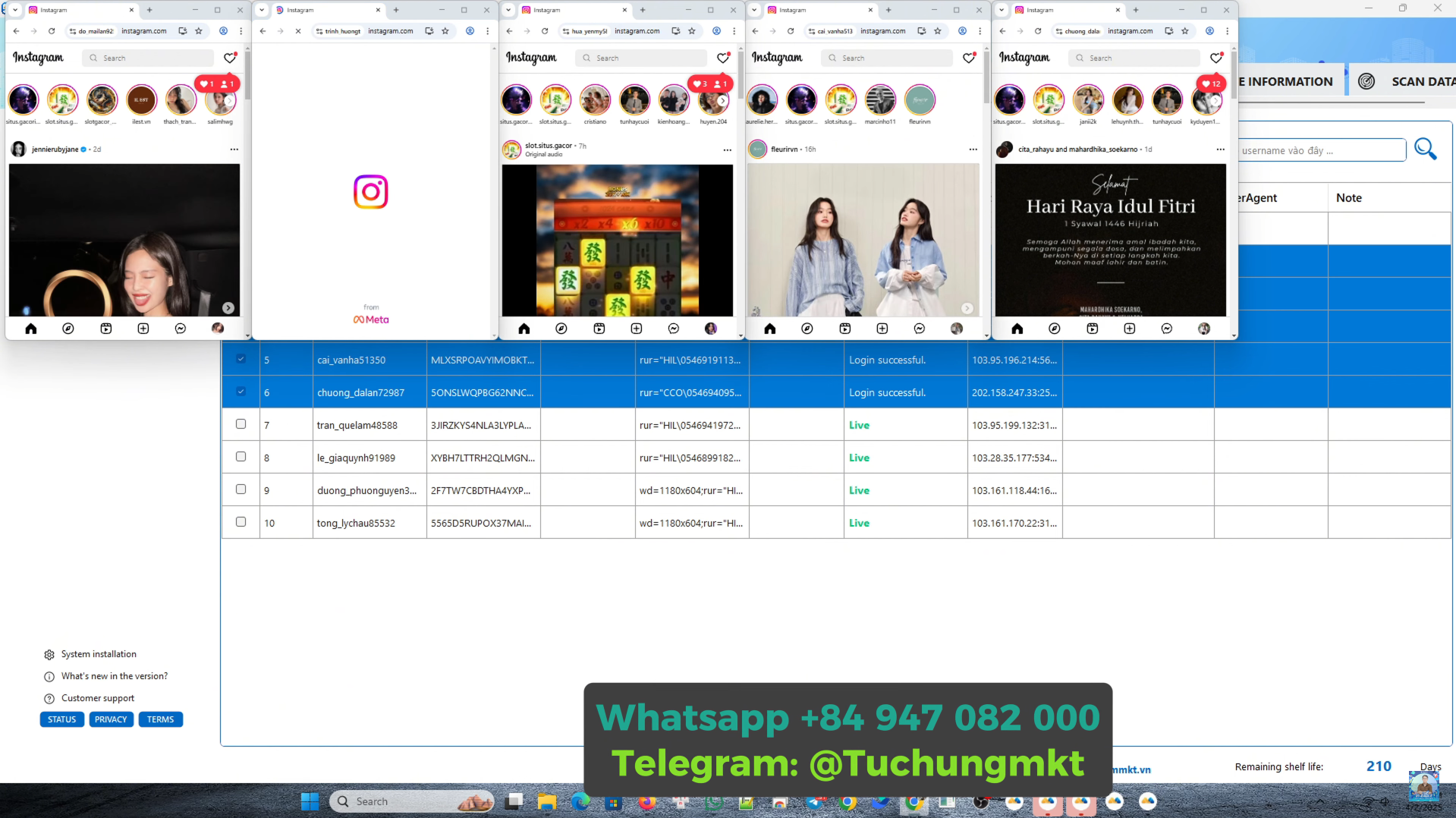Open What's new in the version
The width and height of the screenshot is (1456, 818).
(x=114, y=676)
